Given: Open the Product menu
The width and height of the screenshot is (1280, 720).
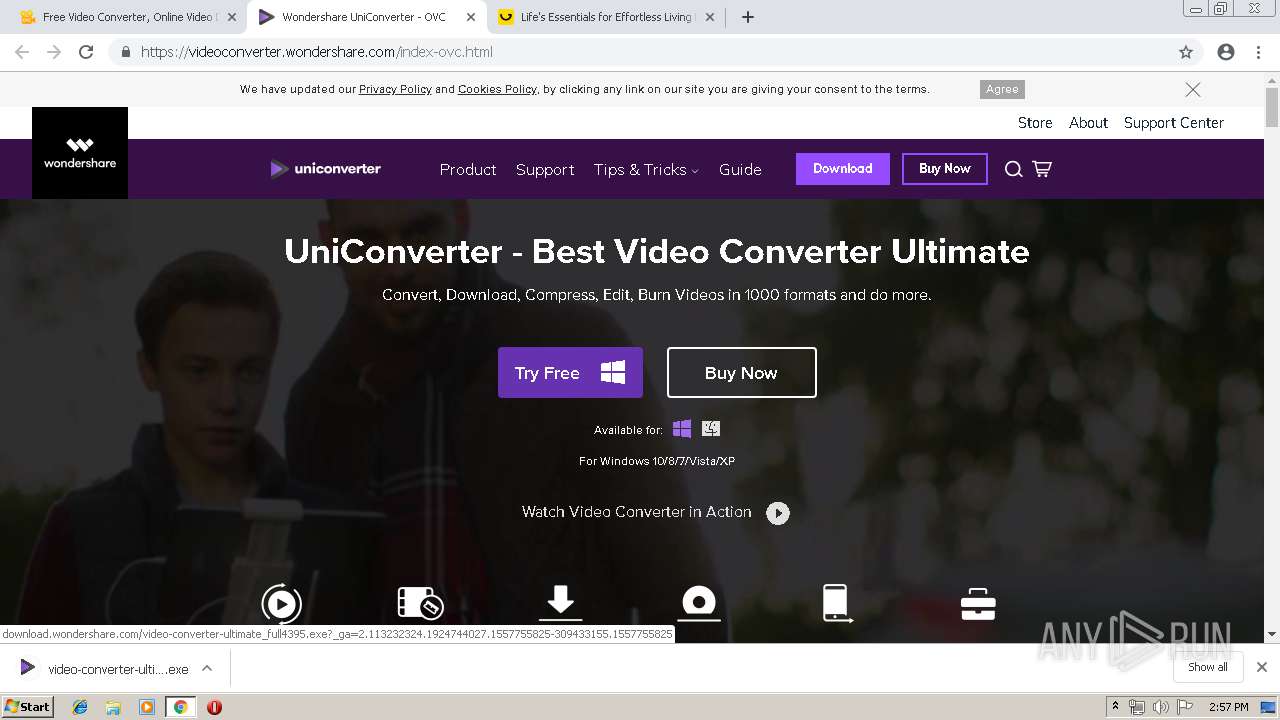Looking at the screenshot, I should 468,169.
